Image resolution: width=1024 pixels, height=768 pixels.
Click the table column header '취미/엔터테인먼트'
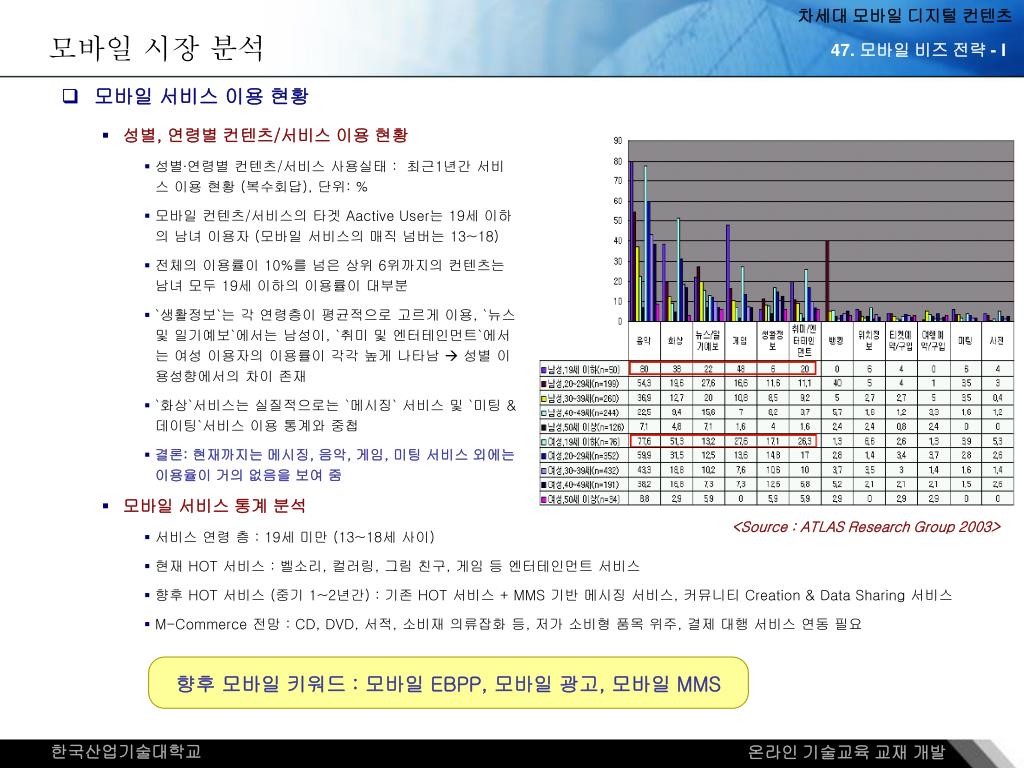[x=804, y=340]
